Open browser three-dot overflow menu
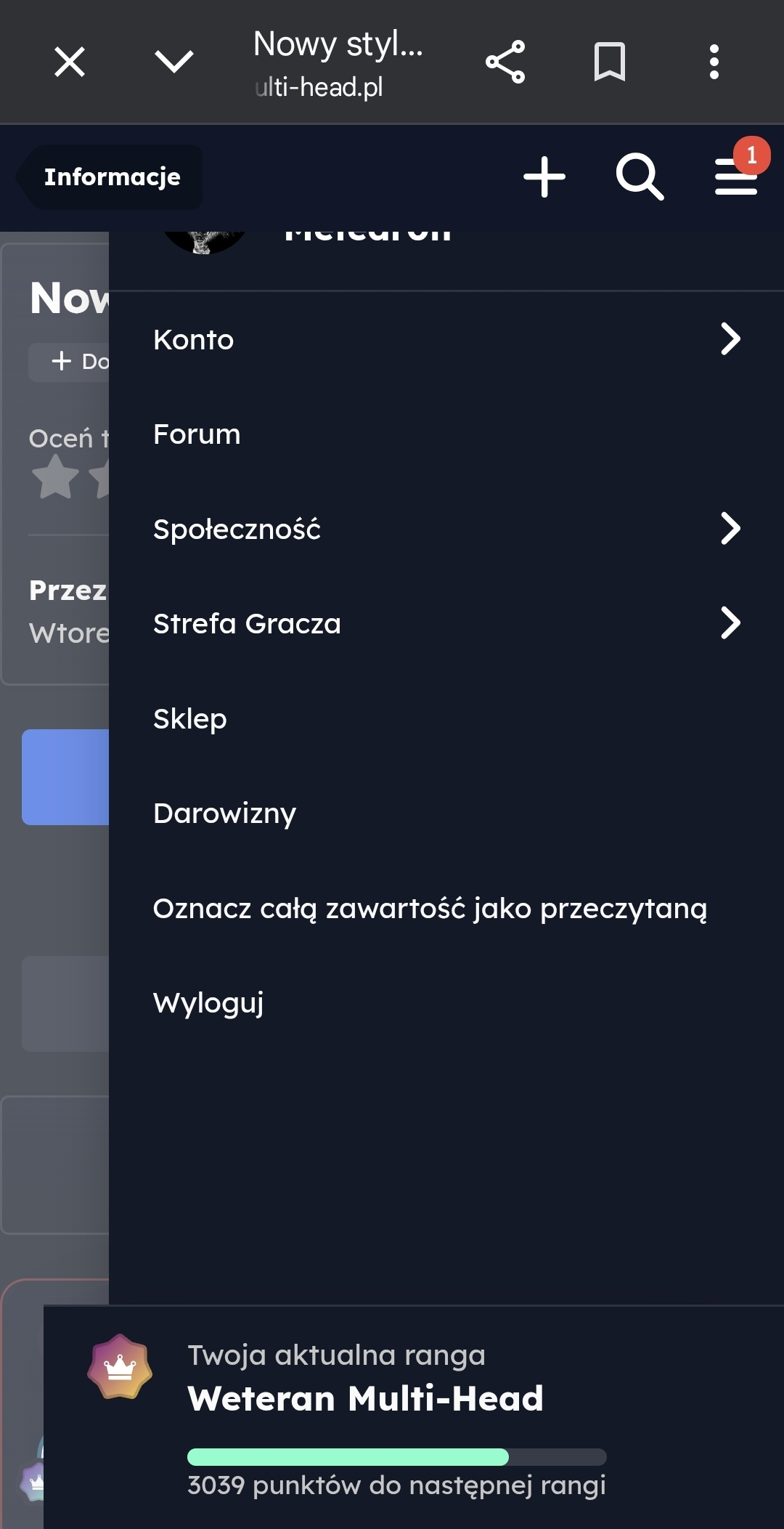The image size is (784, 1529). pyautogui.click(x=714, y=62)
